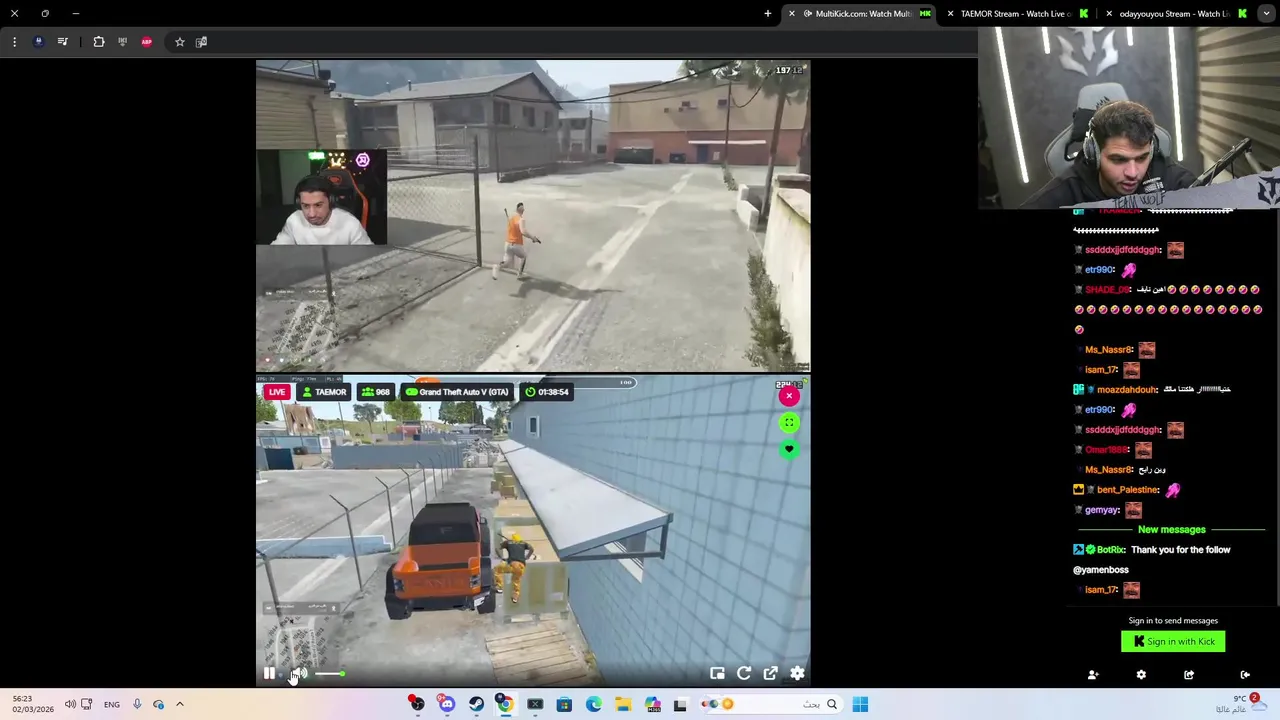Click the Omar1888 username in chat
This screenshot has width=1280, height=720.
(x=1106, y=450)
